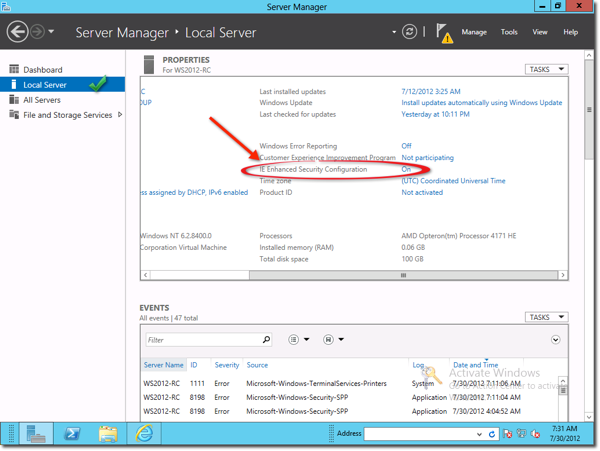Click the Server Manager taskbar icon
Screen dimensions: 600x451
click(x=36, y=434)
